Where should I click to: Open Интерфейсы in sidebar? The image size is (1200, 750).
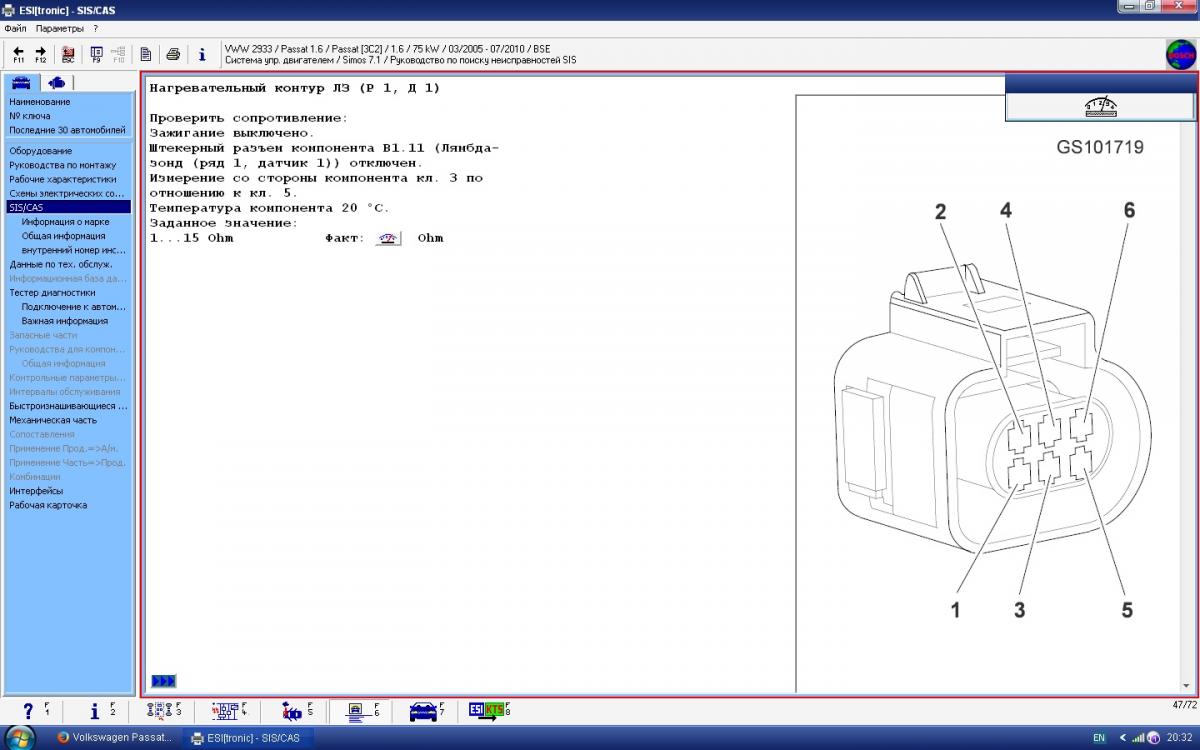pyautogui.click(x=36, y=491)
